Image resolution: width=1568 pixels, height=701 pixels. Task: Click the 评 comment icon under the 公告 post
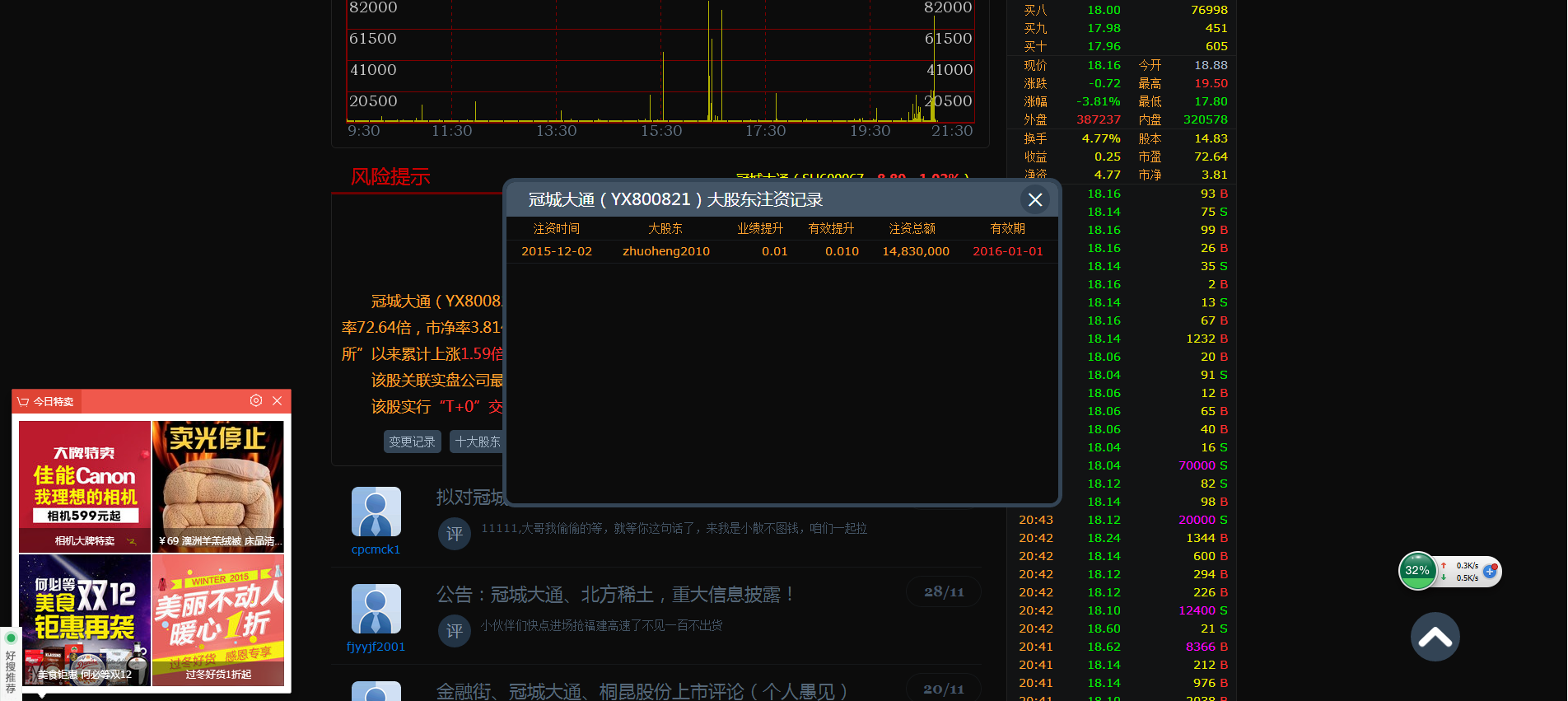pyautogui.click(x=454, y=632)
